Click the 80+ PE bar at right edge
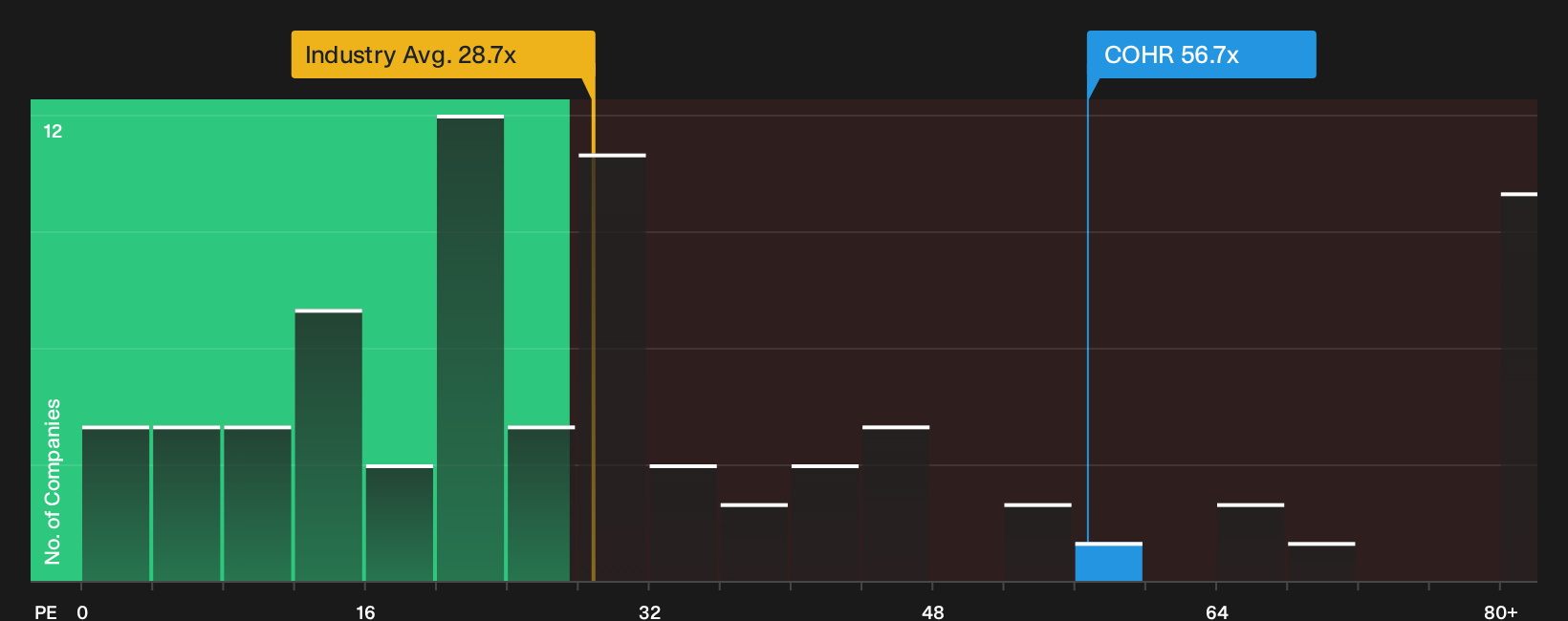 tap(1518, 387)
